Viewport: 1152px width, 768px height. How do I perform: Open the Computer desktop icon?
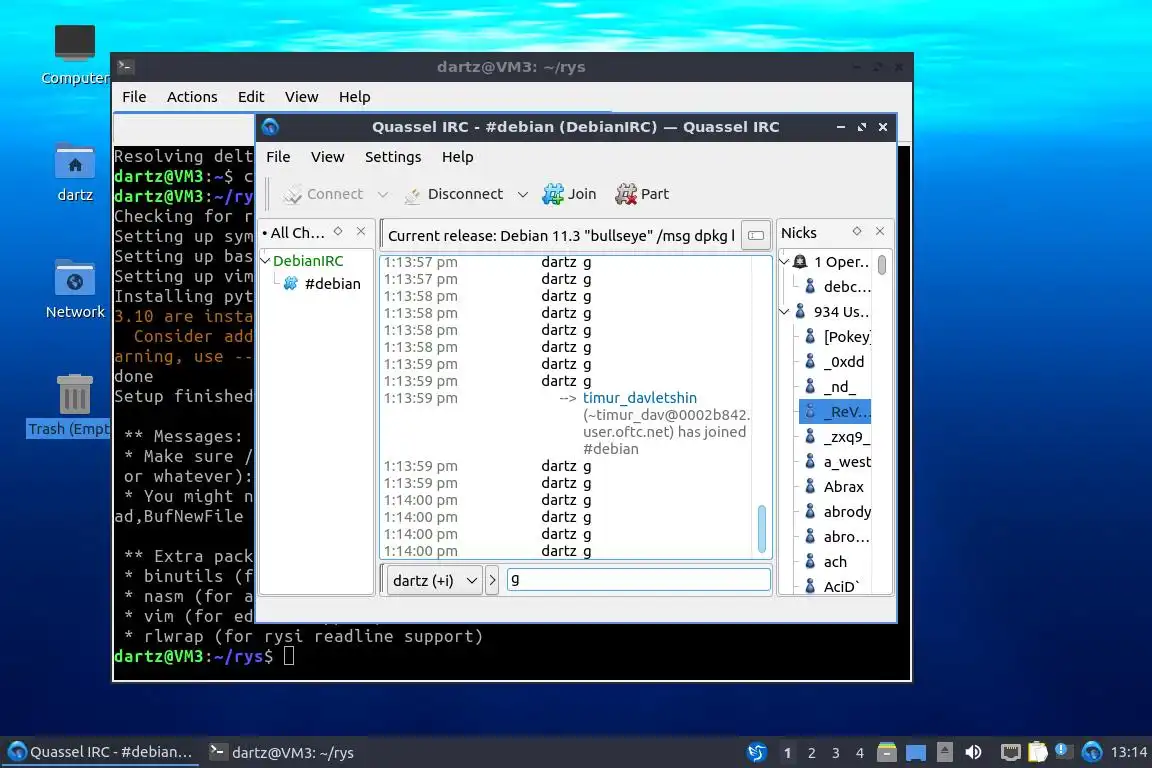tap(75, 55)
